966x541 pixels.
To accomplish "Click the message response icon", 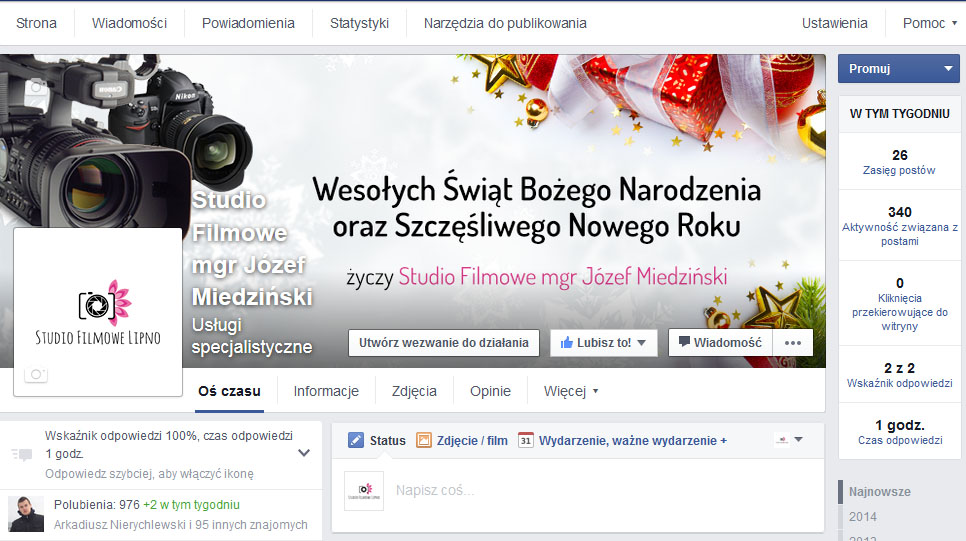I will tap(22, 455).
